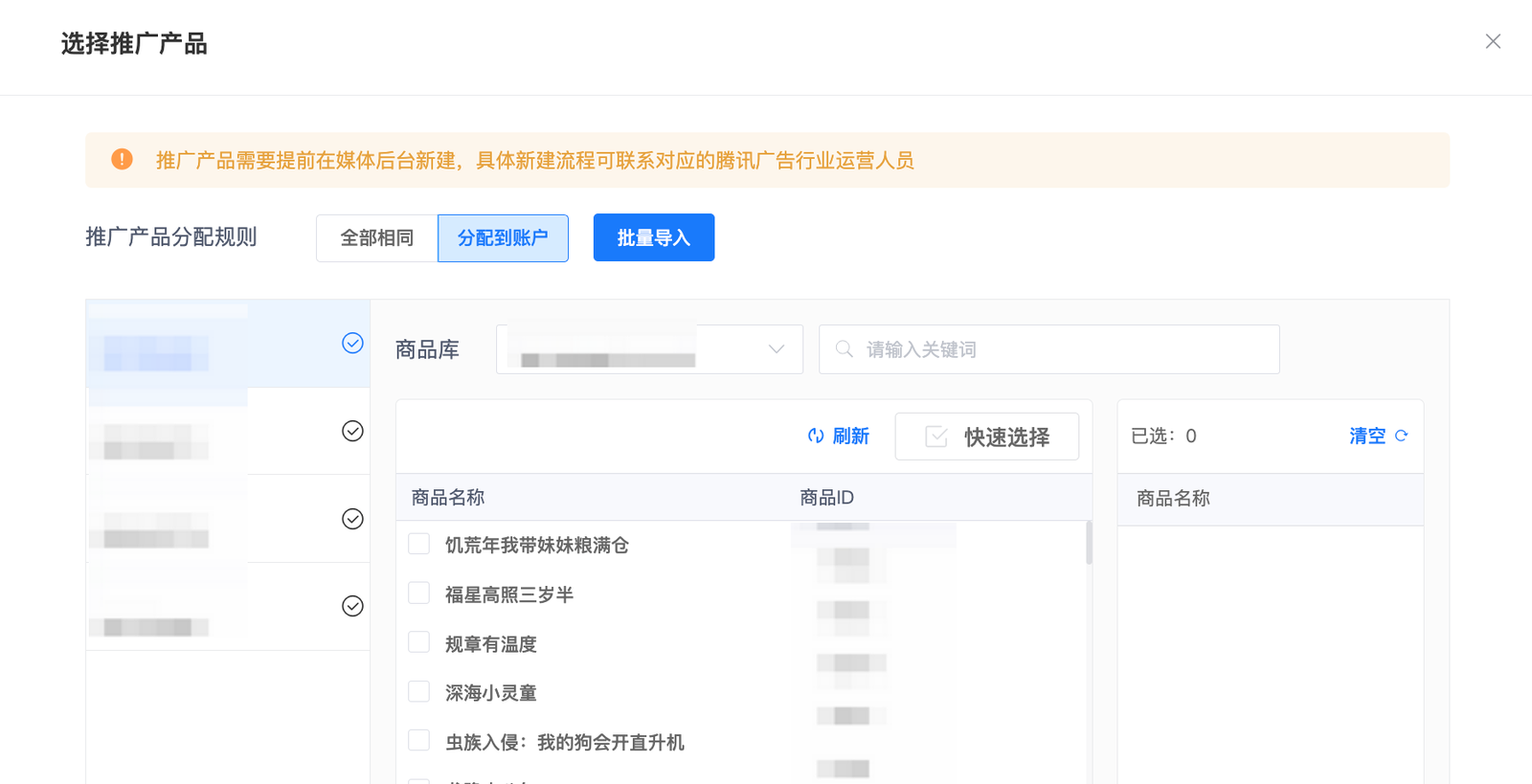Open 批量导入 bulk import

(654, 237)
